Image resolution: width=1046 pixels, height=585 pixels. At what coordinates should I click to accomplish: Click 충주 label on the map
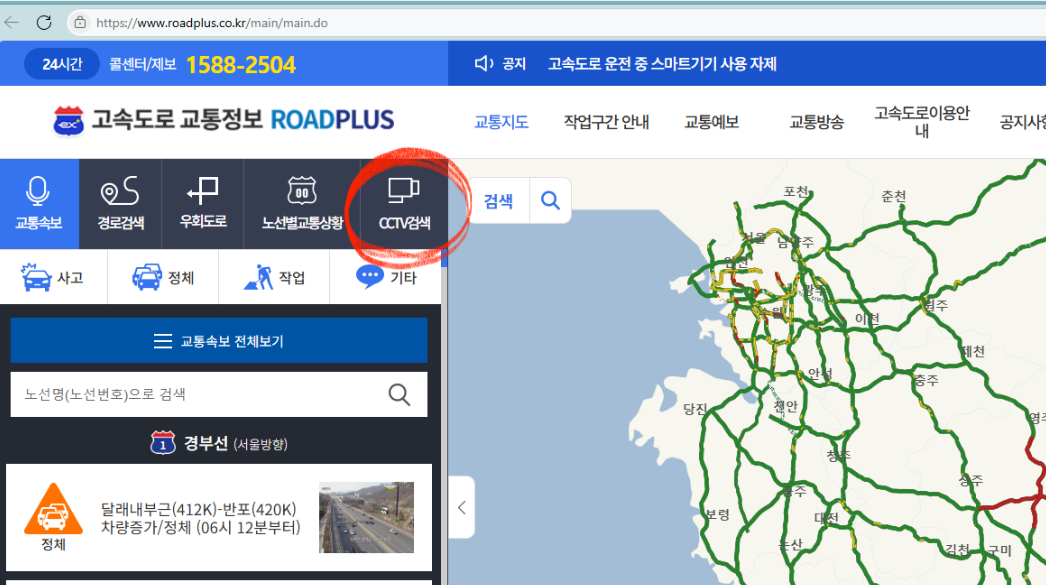tap(927, 380)
